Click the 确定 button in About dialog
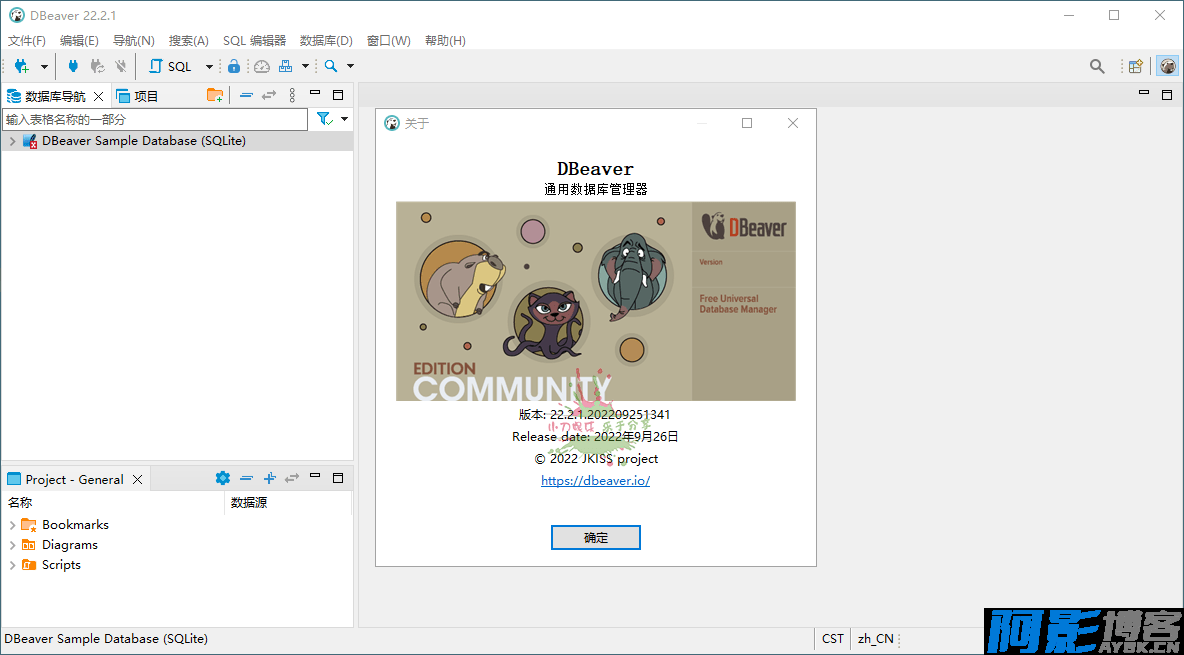The width and height of the screenshot is (1184, 655). pyautogui.click(x=596, y=538)
